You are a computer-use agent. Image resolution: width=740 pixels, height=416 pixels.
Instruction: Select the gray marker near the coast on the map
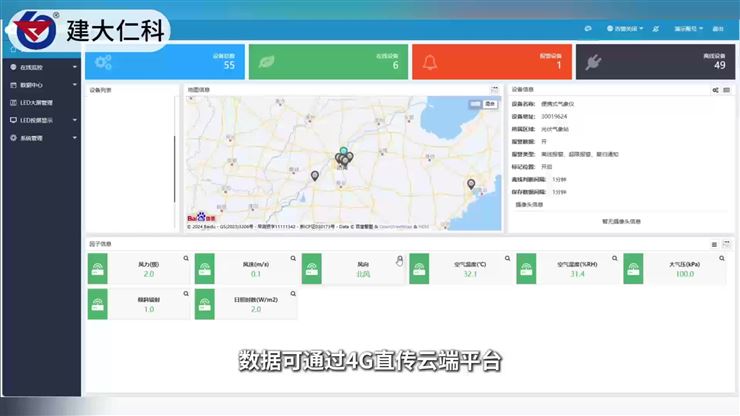coord(471,184)
